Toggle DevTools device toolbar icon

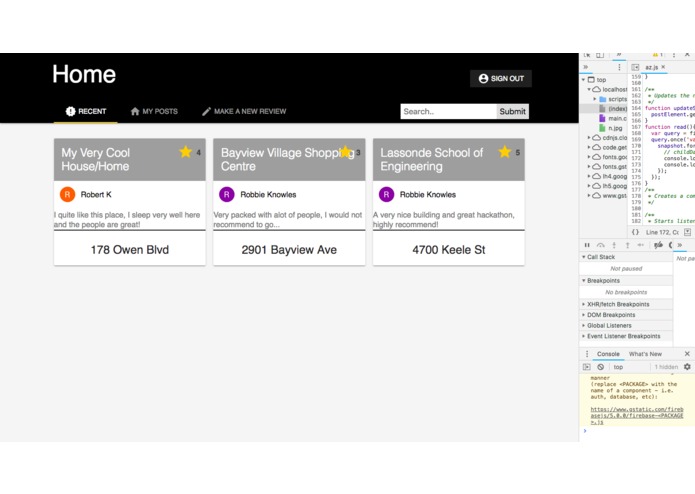pyautogui.click(x=600, y=55)
